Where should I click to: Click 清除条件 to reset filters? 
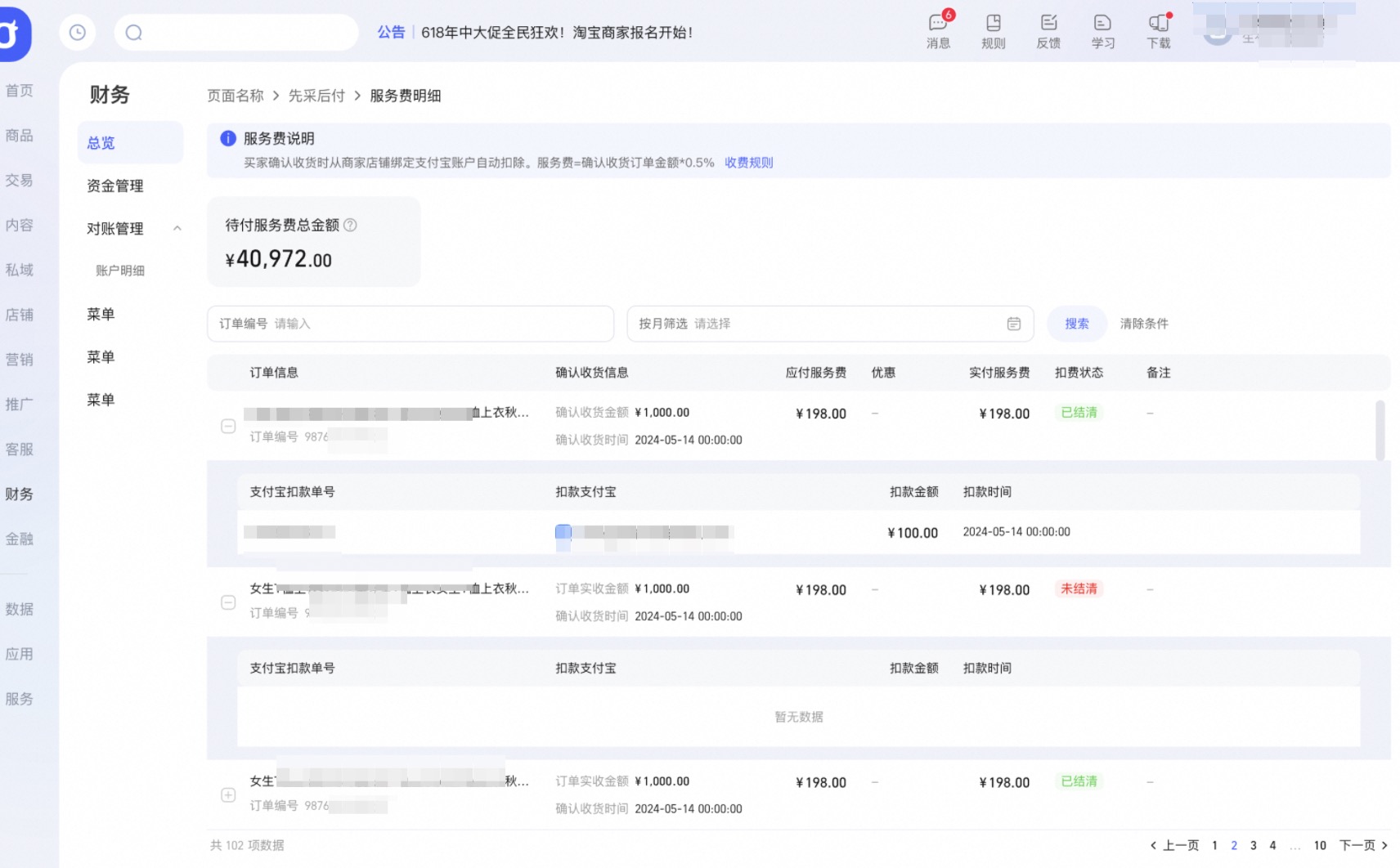coord(1144,324)
